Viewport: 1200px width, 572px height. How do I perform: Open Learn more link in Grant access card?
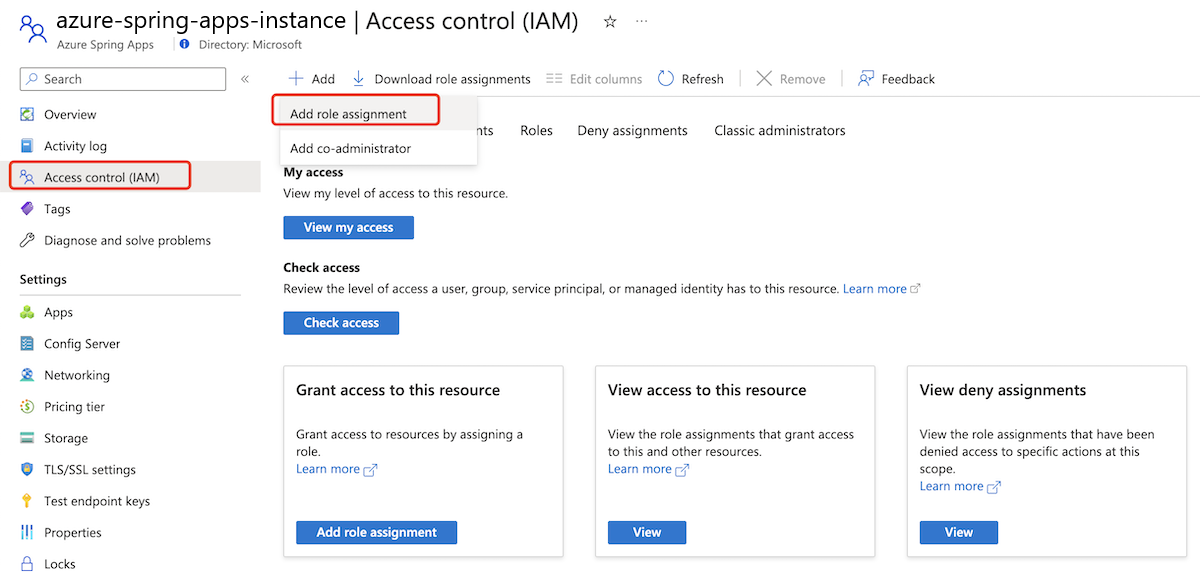click(x=328, y=469)
